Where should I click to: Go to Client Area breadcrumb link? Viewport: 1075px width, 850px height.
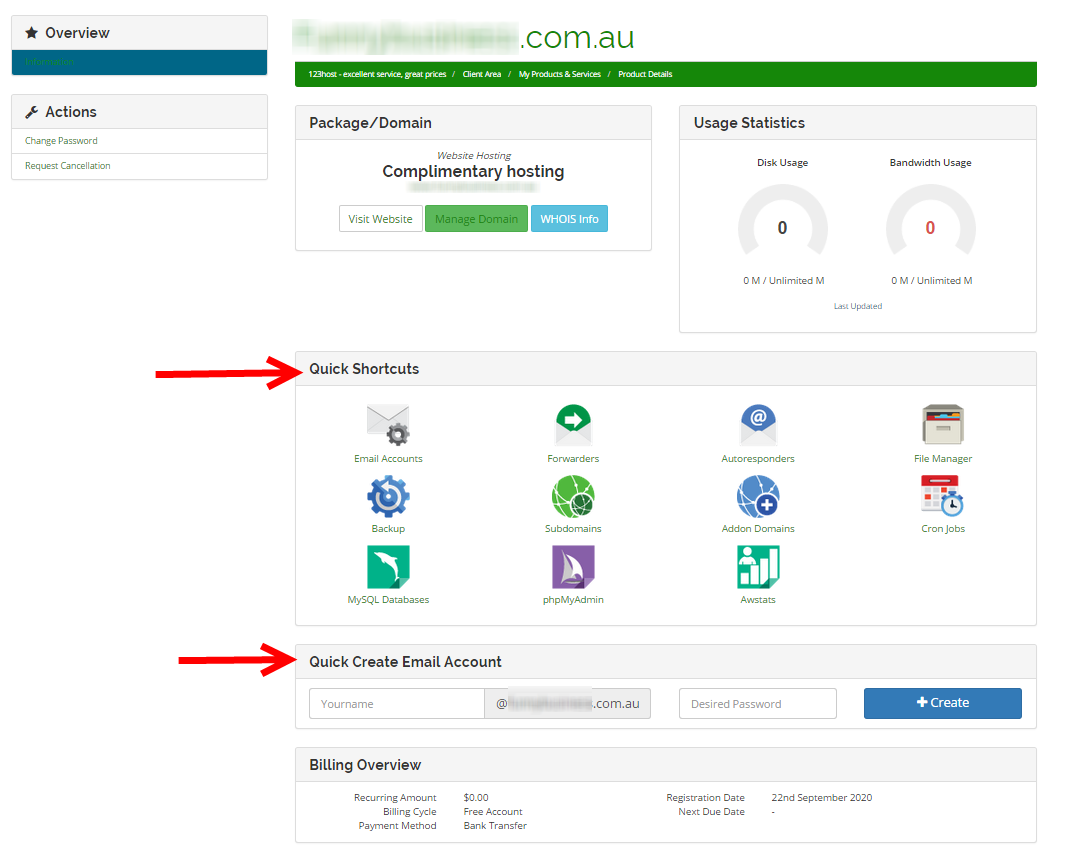pos(482,74)
